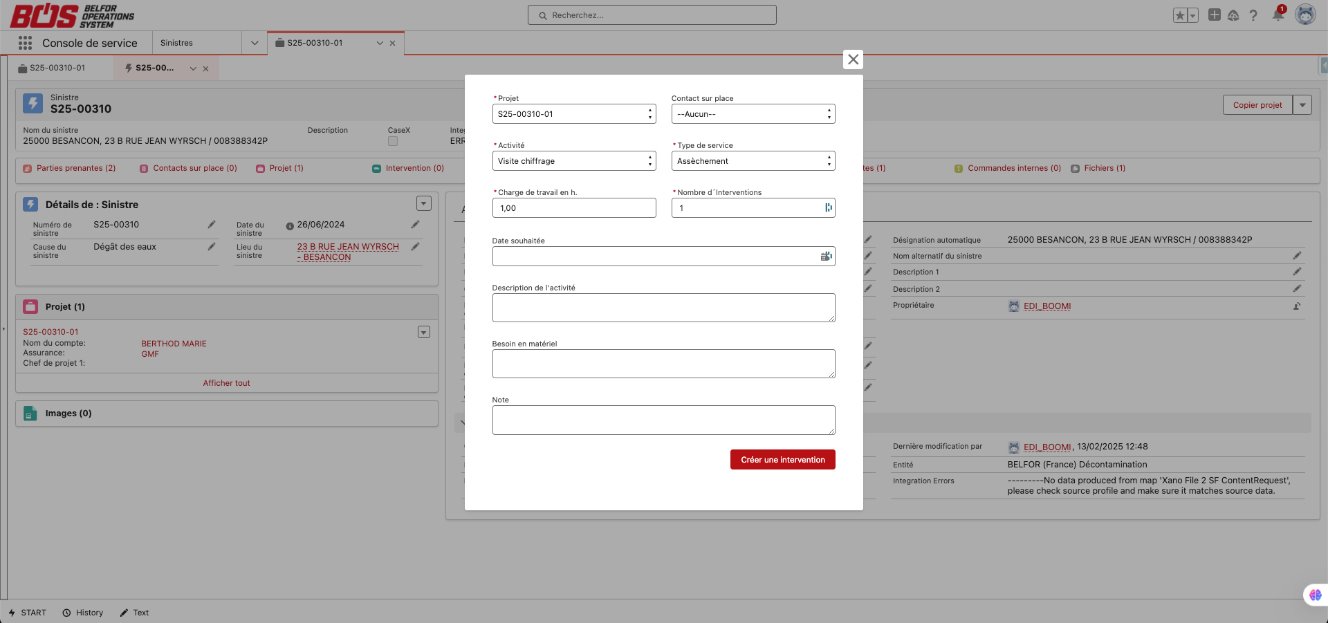Open the user profile avatar

1305,15
